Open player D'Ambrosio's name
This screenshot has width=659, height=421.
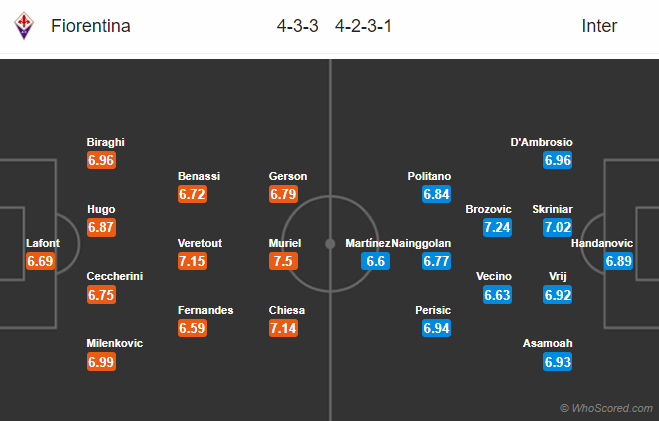[x=541, y=142]
